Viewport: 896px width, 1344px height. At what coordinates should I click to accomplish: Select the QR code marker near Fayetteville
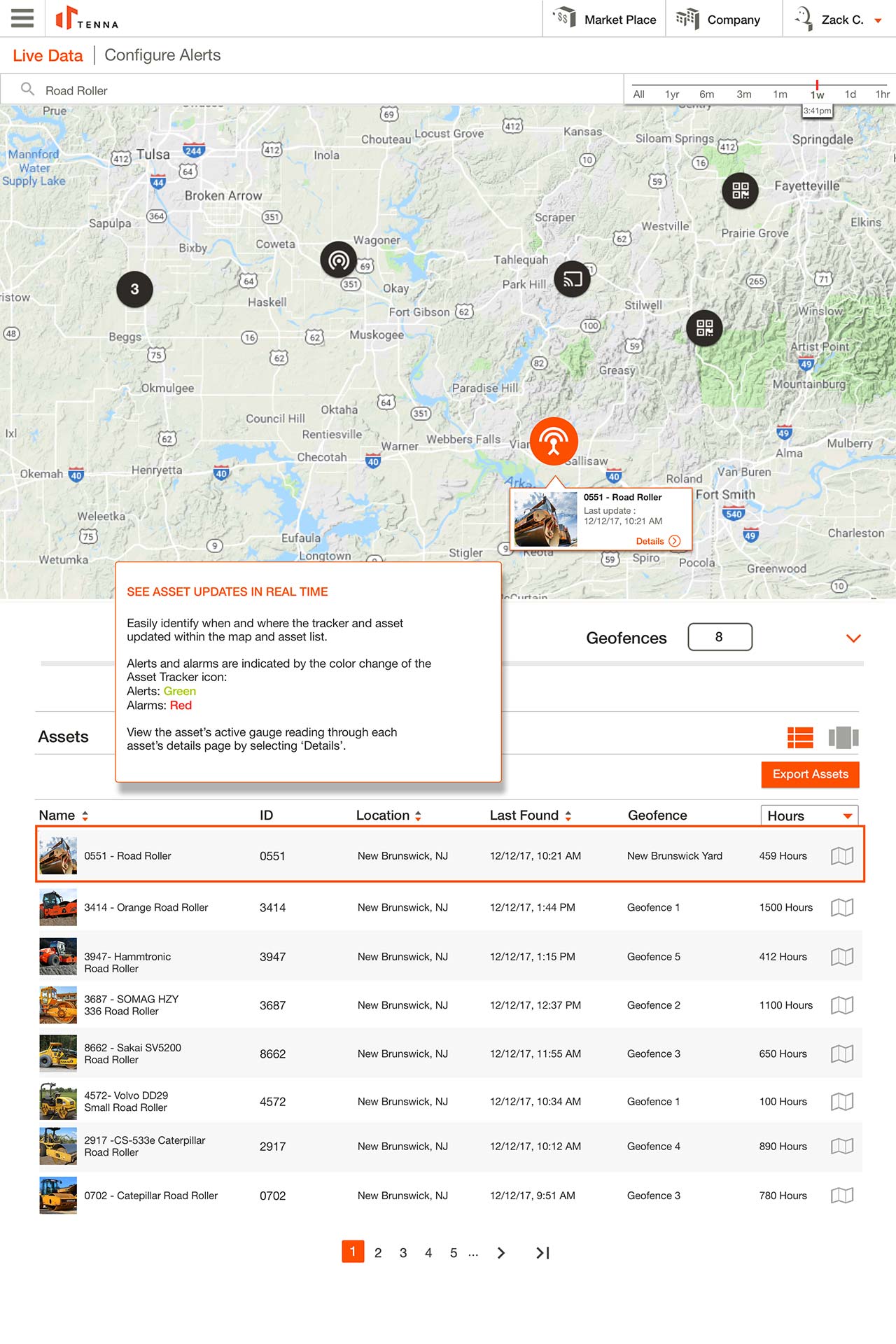740,190
